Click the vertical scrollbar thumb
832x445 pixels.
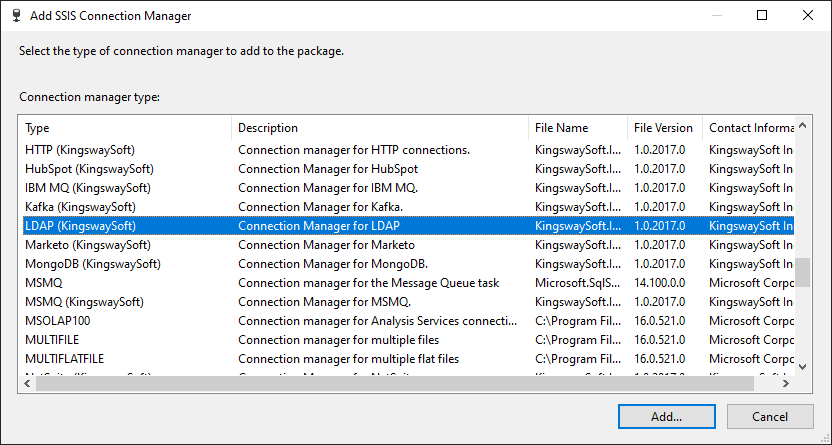[802, 272]
